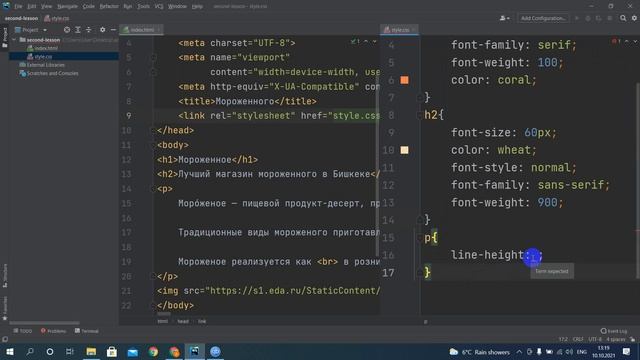The image size is (640, 360).
Task: Open the Terminal tool window
Action: pos(87,331)
